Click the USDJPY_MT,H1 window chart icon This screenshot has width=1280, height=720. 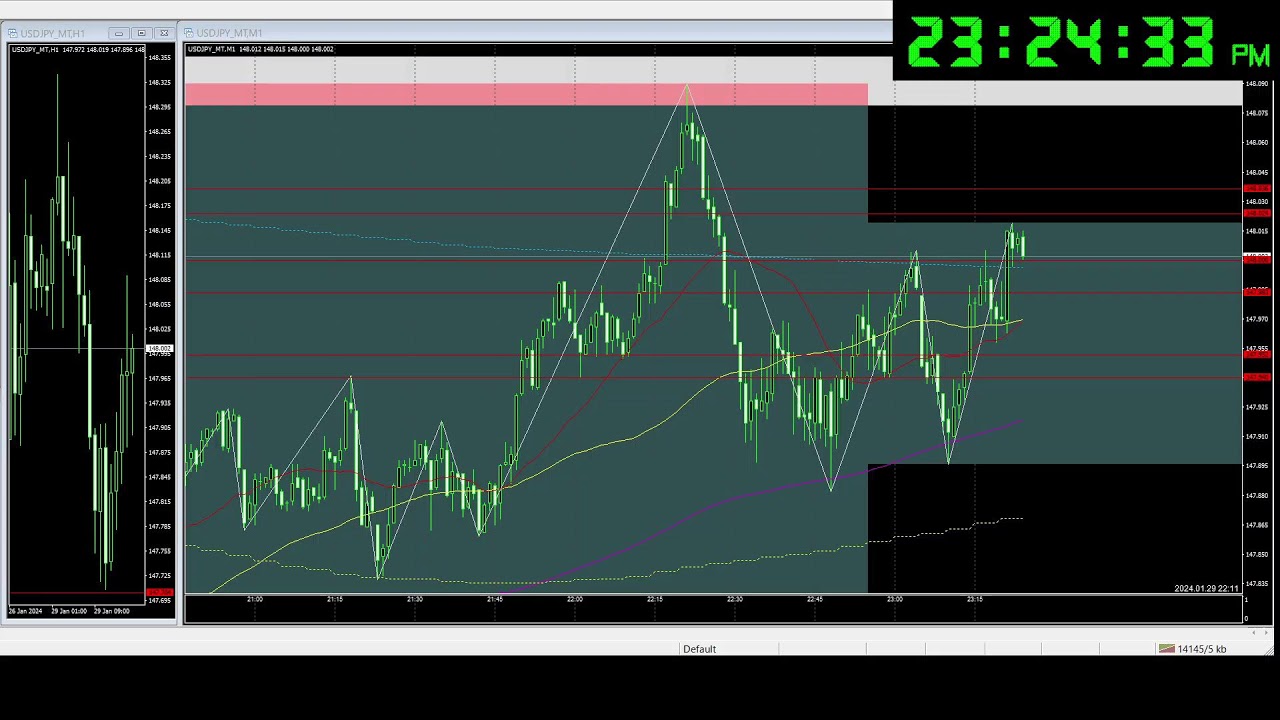[13, 33]
